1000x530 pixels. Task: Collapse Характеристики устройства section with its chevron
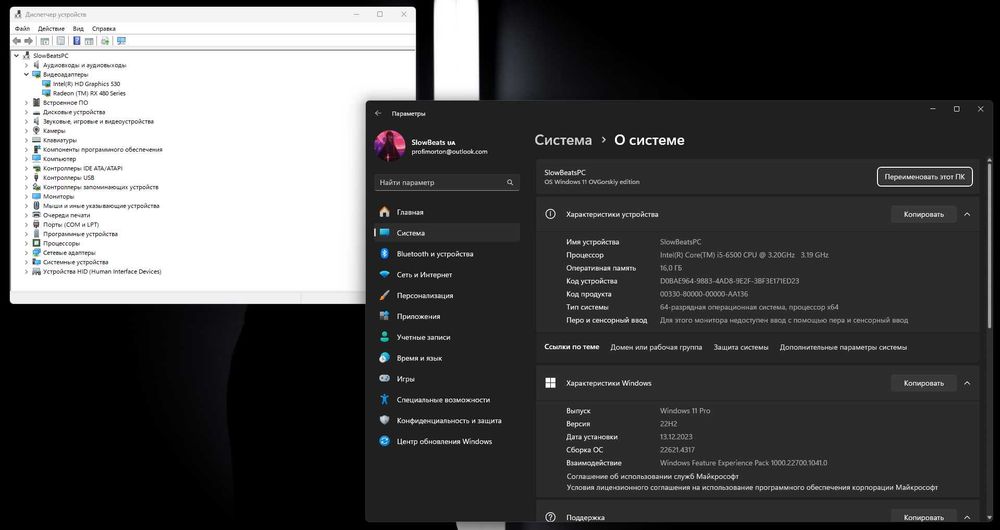(967, 214)
